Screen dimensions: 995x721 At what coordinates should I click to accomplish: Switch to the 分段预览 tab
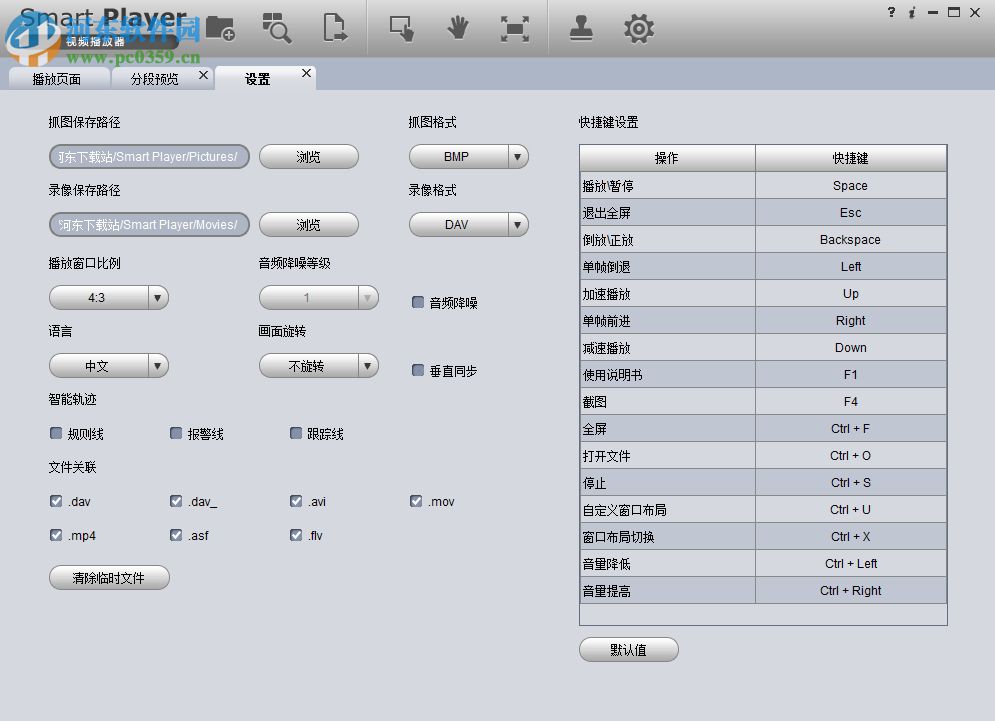154,79
